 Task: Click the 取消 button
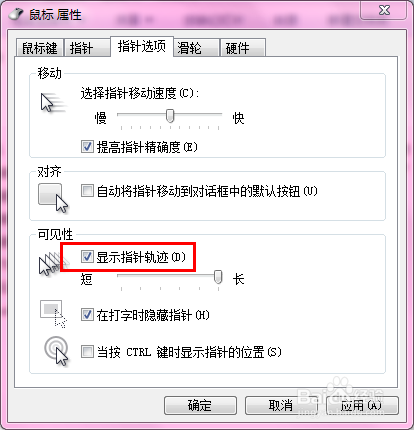tap(281, 405)
